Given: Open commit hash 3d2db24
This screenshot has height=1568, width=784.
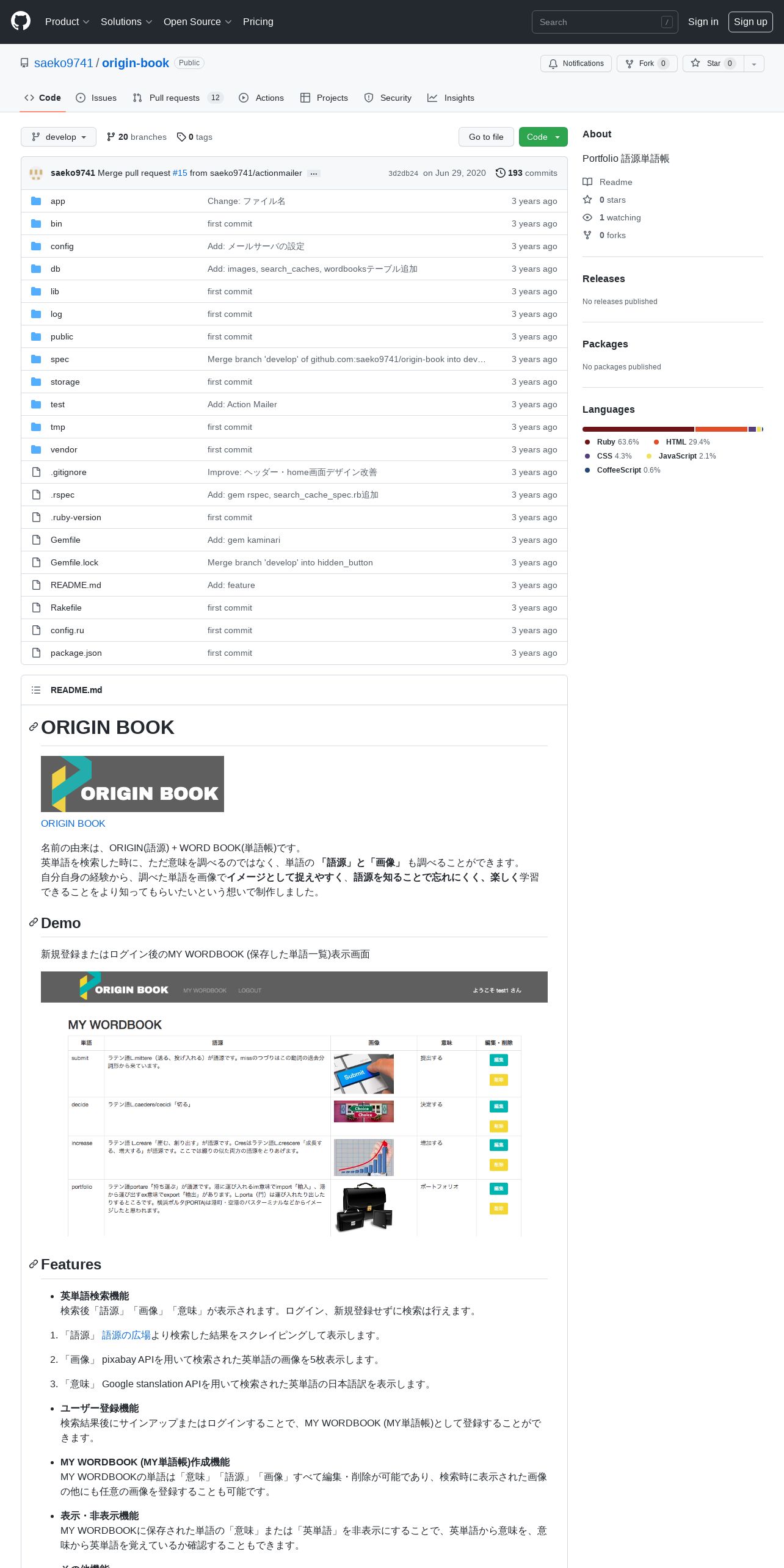Looking at the screenshot, I should 403,173.
